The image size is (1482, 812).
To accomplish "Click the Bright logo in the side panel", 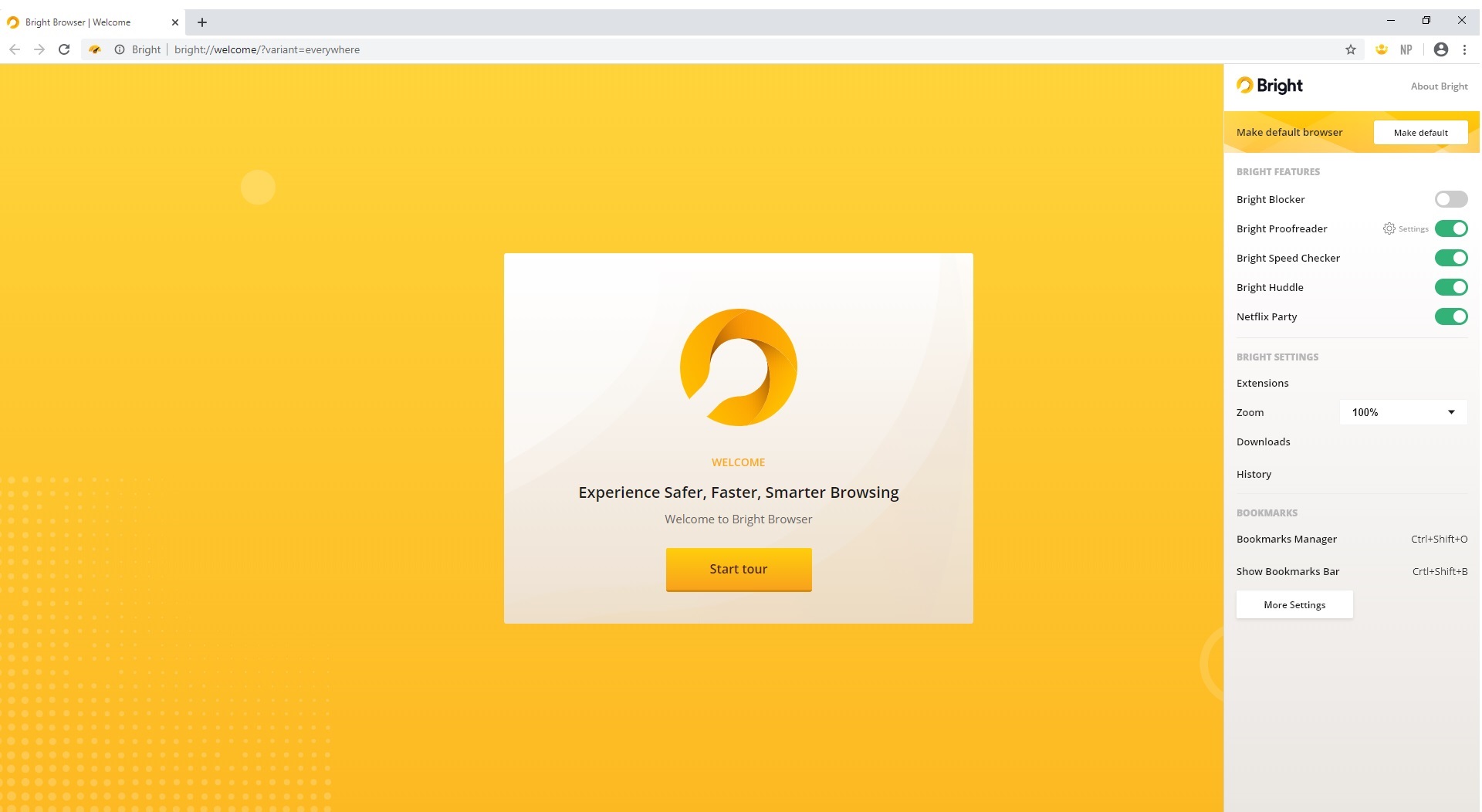I will [x=1270, y=86].
